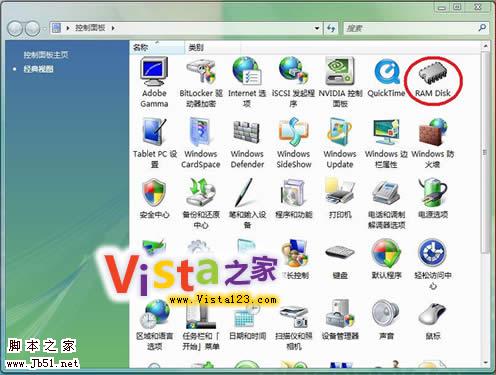Open 家长控制 parental controls icon
This screenshot has width=496, height=375.
click(295, 253)
